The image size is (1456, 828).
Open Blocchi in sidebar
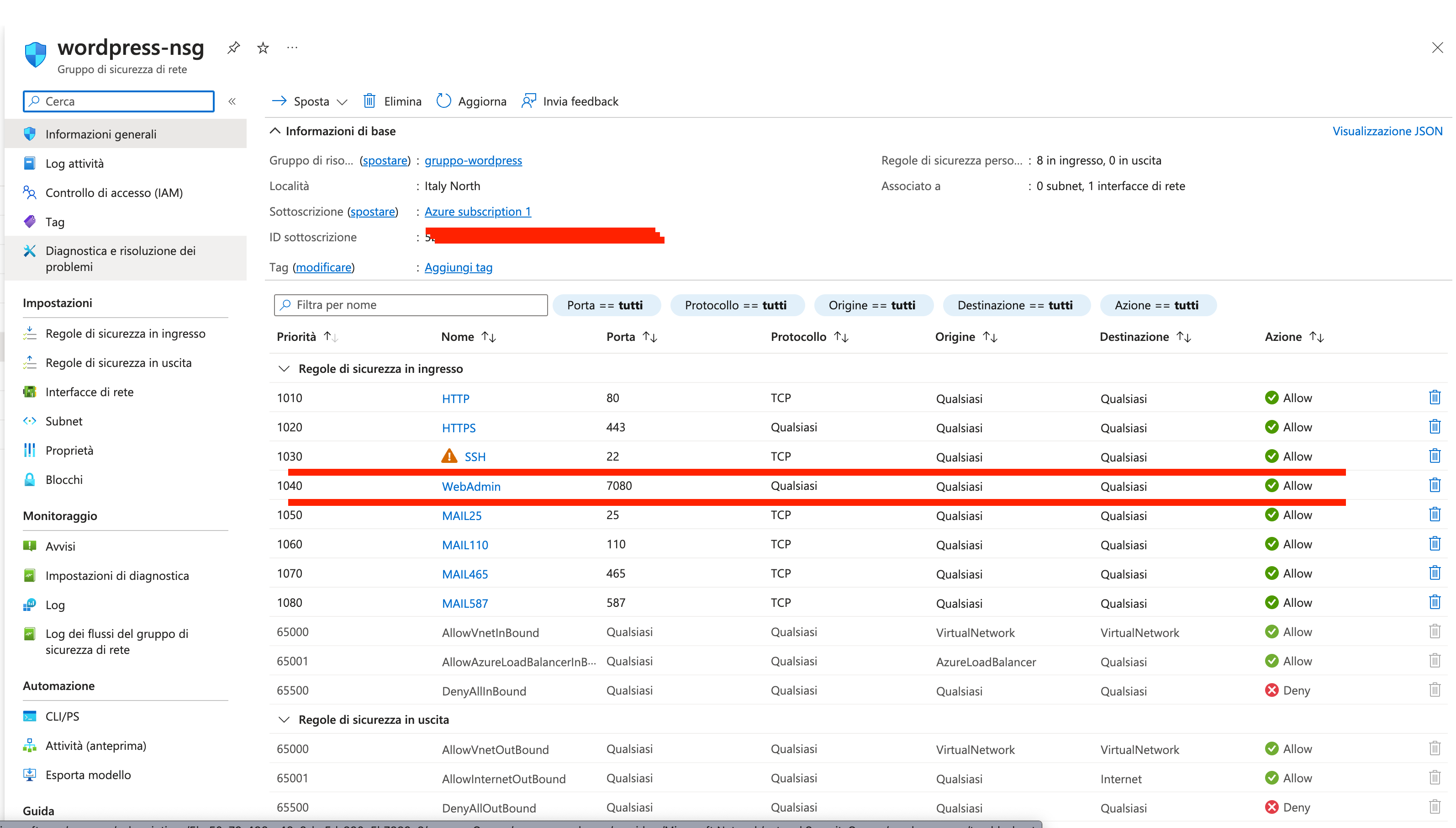click(x=126, y=479)
